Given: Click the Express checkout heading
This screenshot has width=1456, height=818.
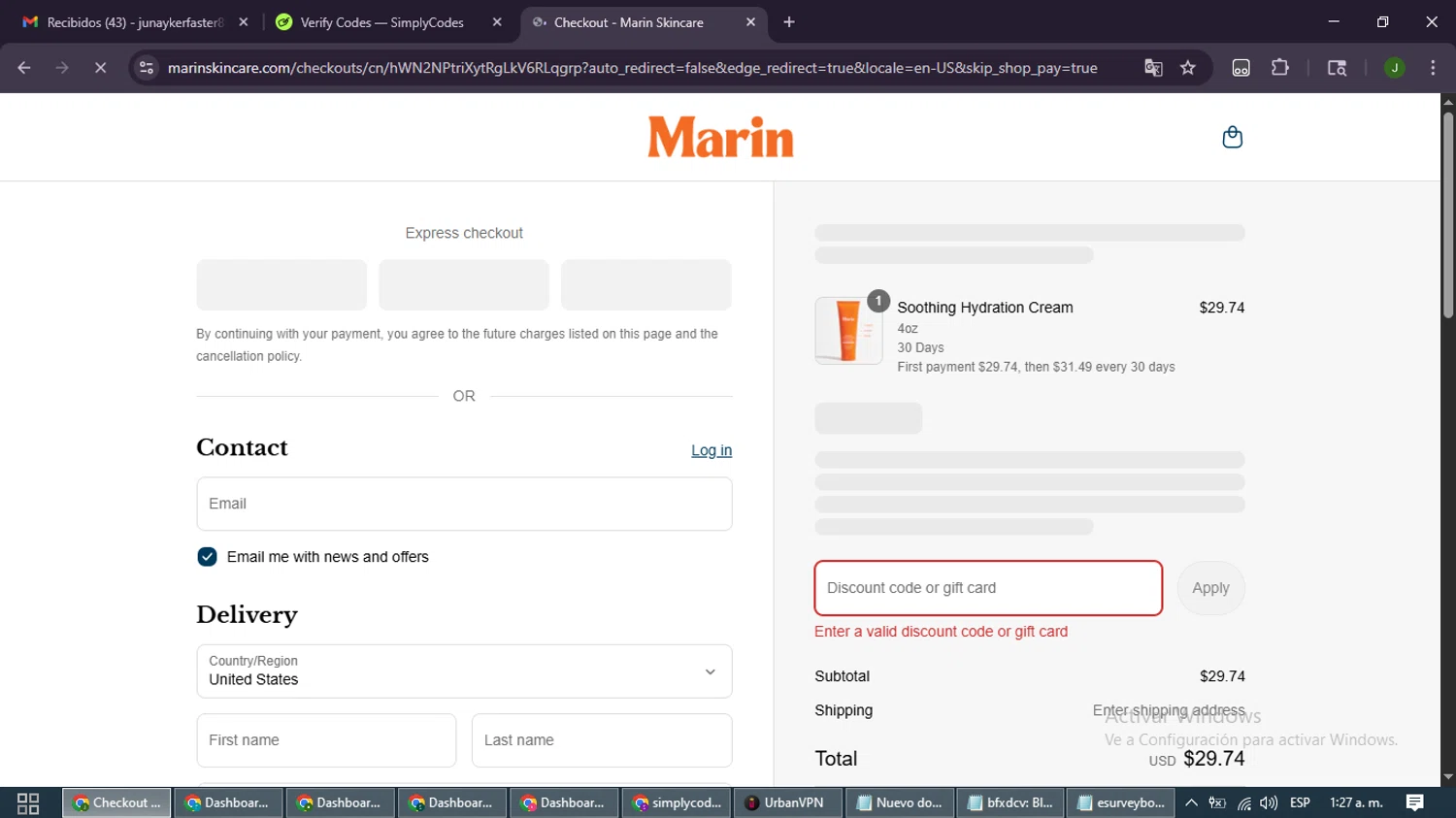Looking at the screenshot, I should click(x=464, y=233).
